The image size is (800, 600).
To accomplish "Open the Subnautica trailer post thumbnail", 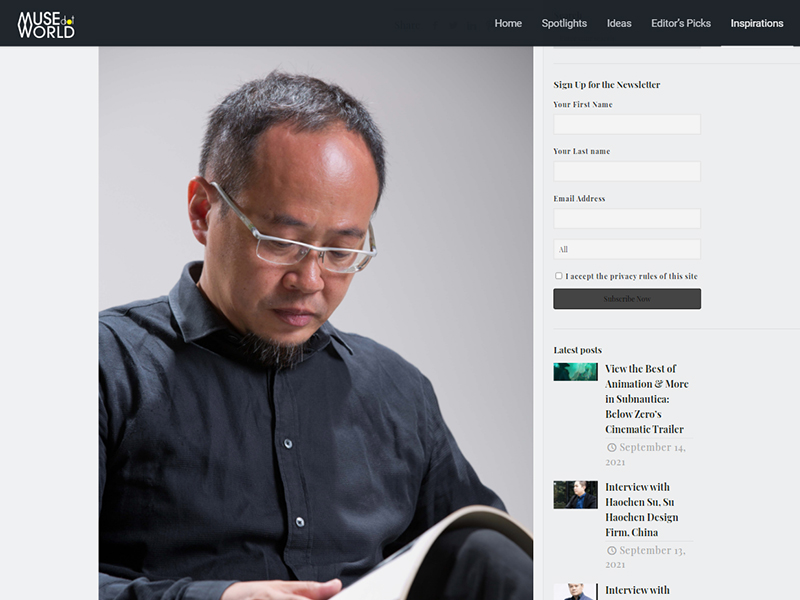I will tap(576, 372).
